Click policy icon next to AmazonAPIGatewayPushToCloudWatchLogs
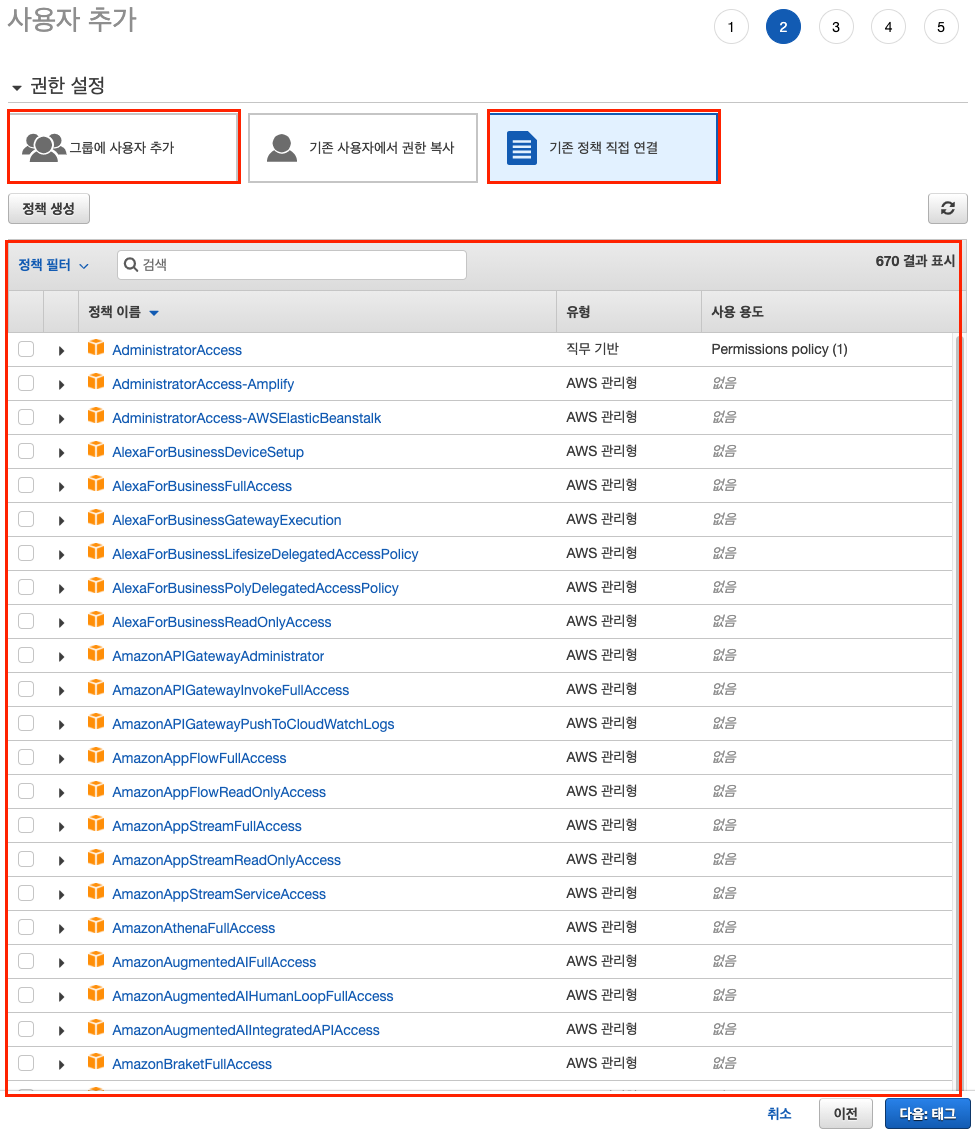 (x=96, y=721)
